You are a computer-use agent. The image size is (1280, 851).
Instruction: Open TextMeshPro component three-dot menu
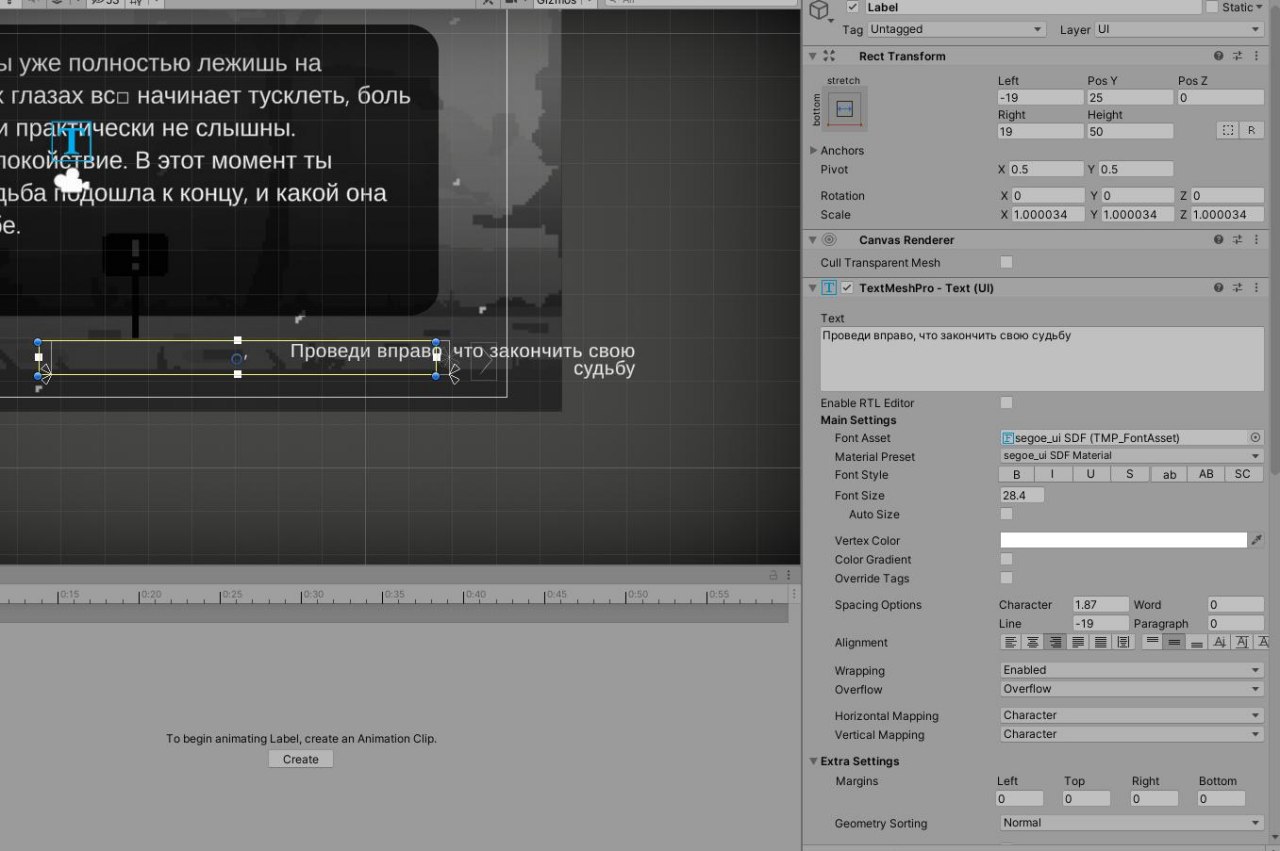[1254, 288]
